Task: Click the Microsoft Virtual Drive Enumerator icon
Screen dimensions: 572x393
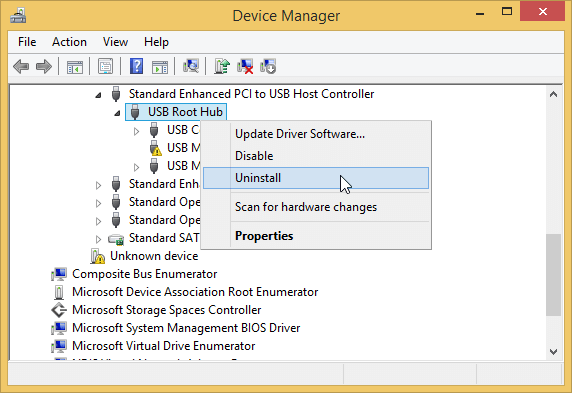Action: point(59,346)
